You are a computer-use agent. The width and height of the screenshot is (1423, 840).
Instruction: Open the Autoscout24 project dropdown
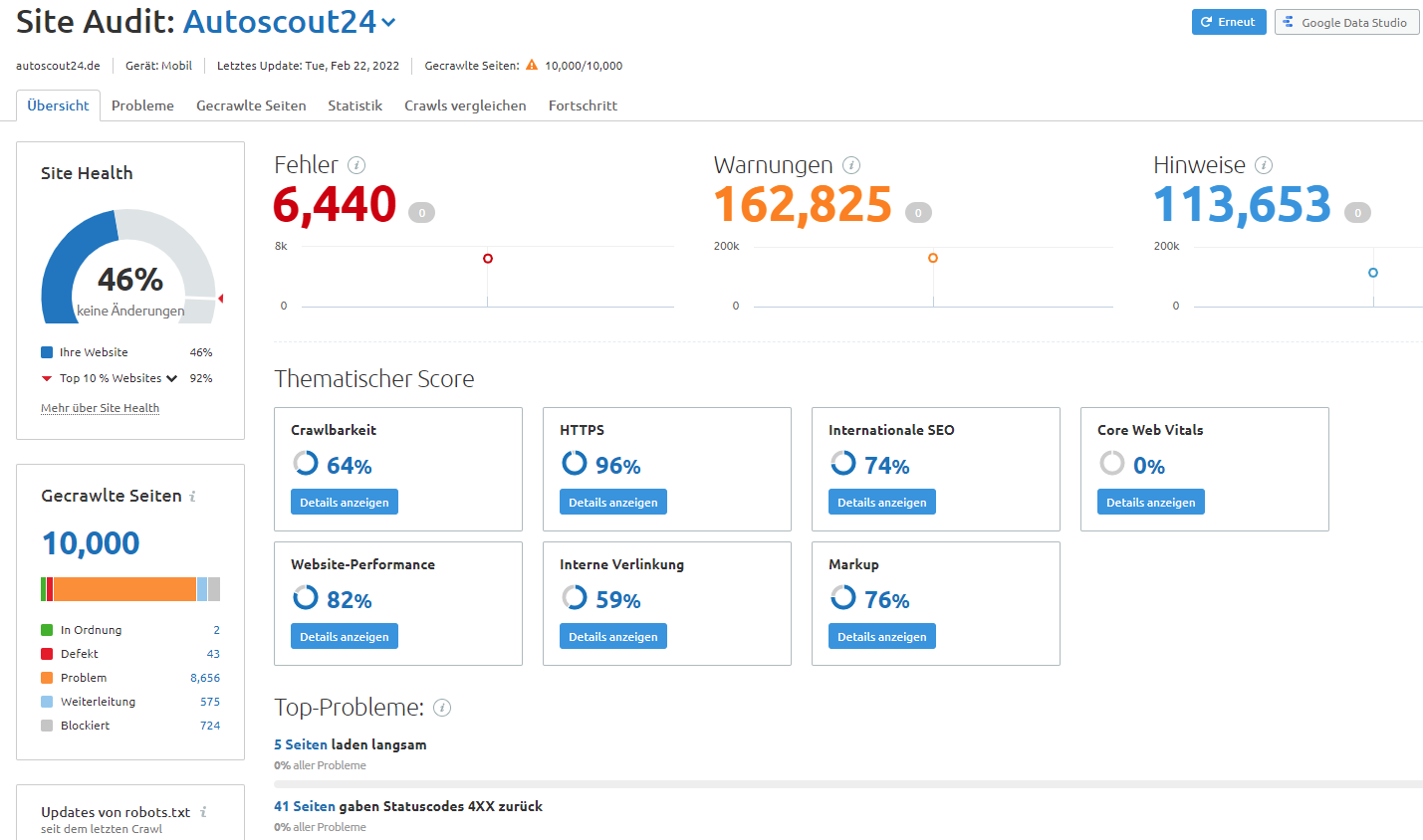289,21
